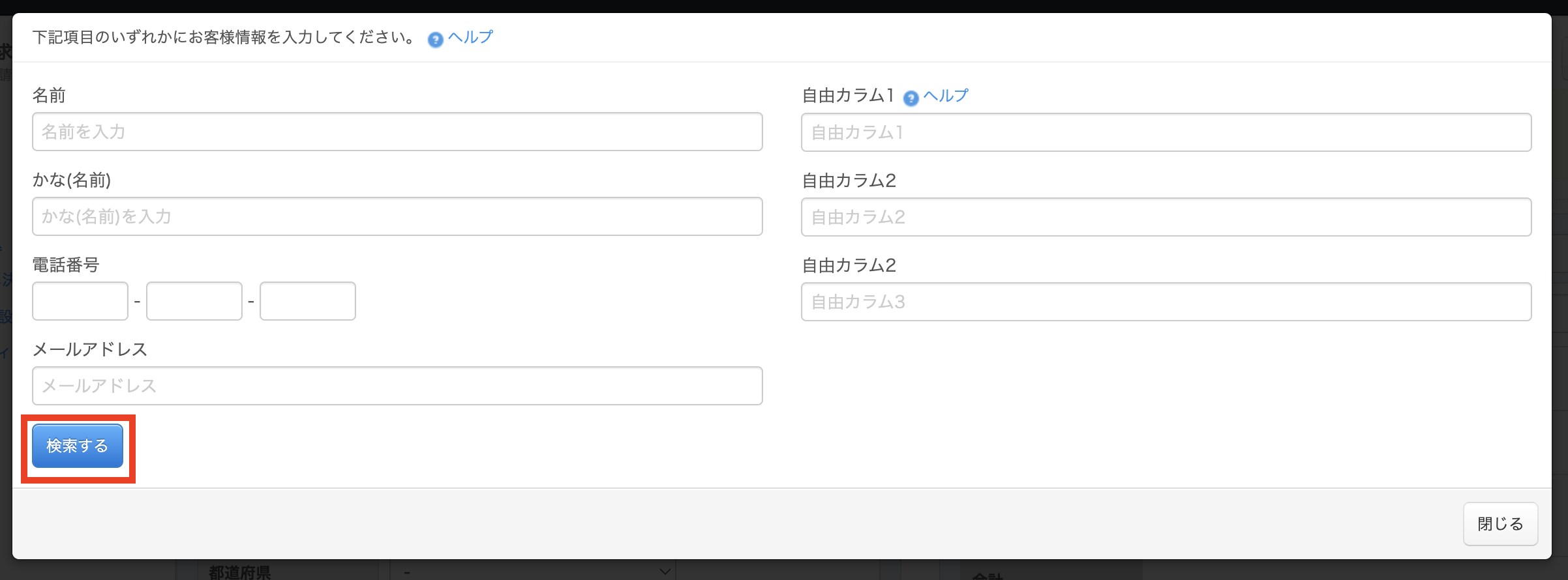
Task: Expand the 都道府県 dropdown behind the dialog
Action: click(534, 572)
